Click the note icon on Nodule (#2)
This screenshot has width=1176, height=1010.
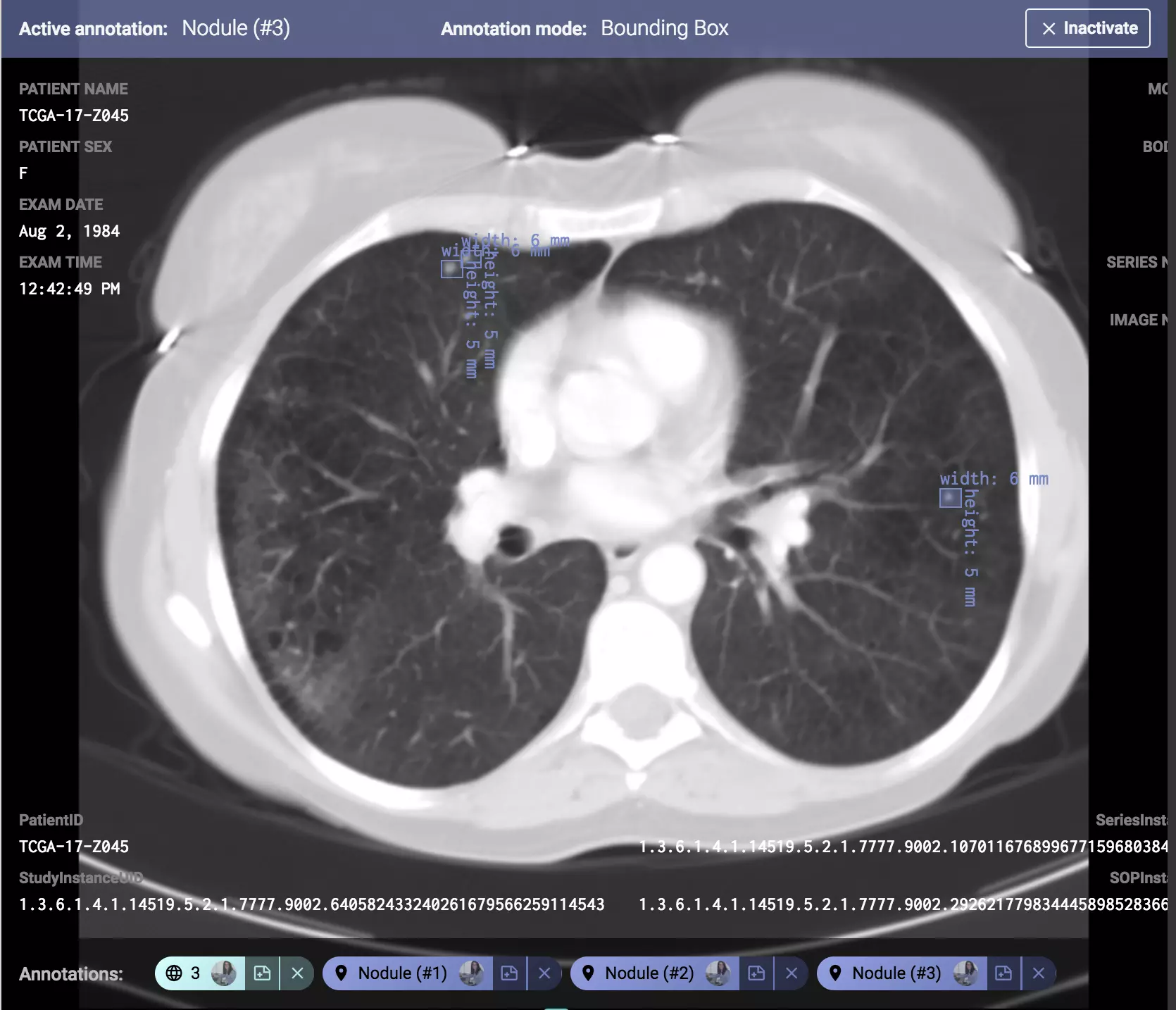756,973
